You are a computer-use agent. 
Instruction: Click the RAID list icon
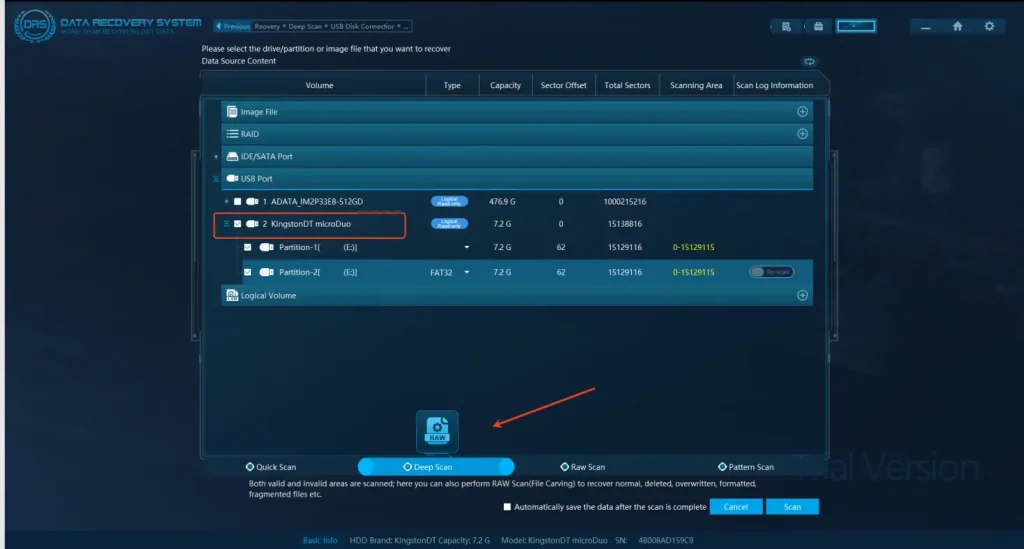pyautogui.click(x=232, y=134)
